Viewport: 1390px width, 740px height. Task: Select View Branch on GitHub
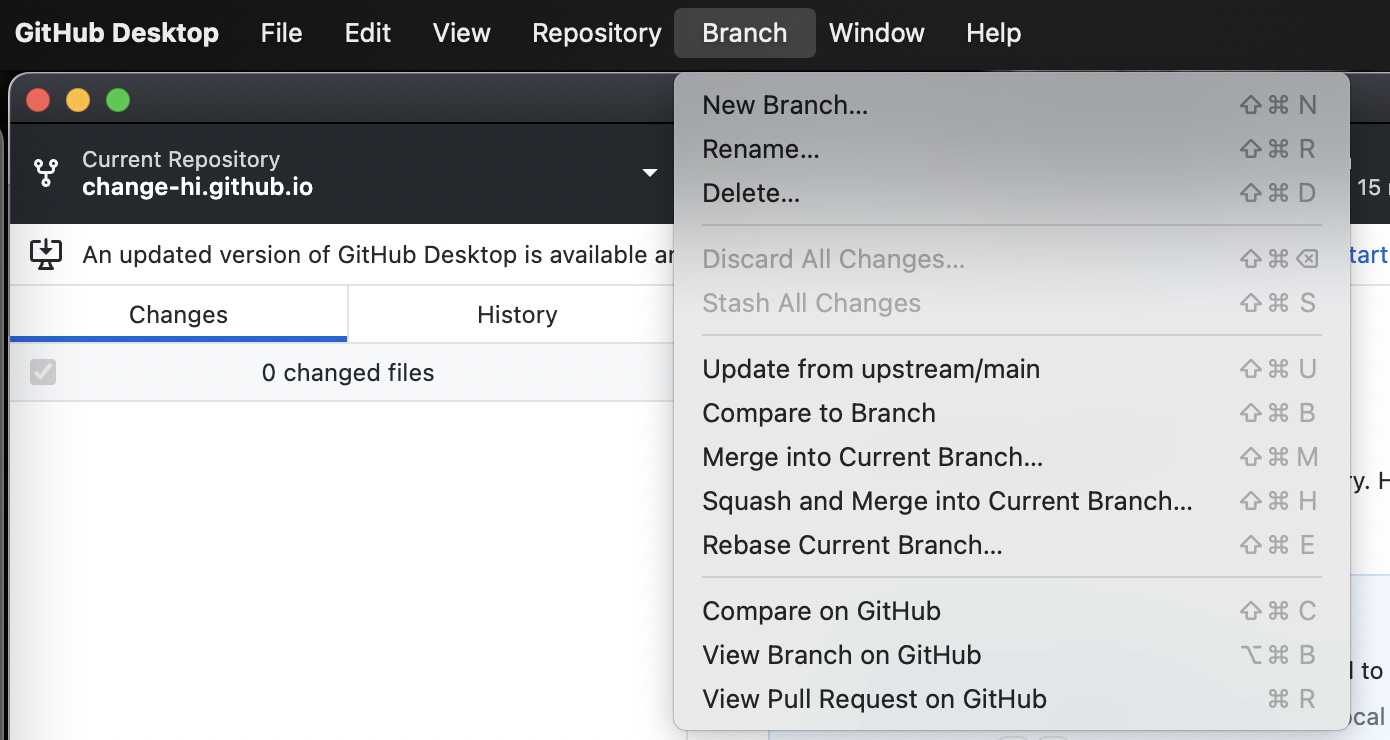tap(1012, 655)
